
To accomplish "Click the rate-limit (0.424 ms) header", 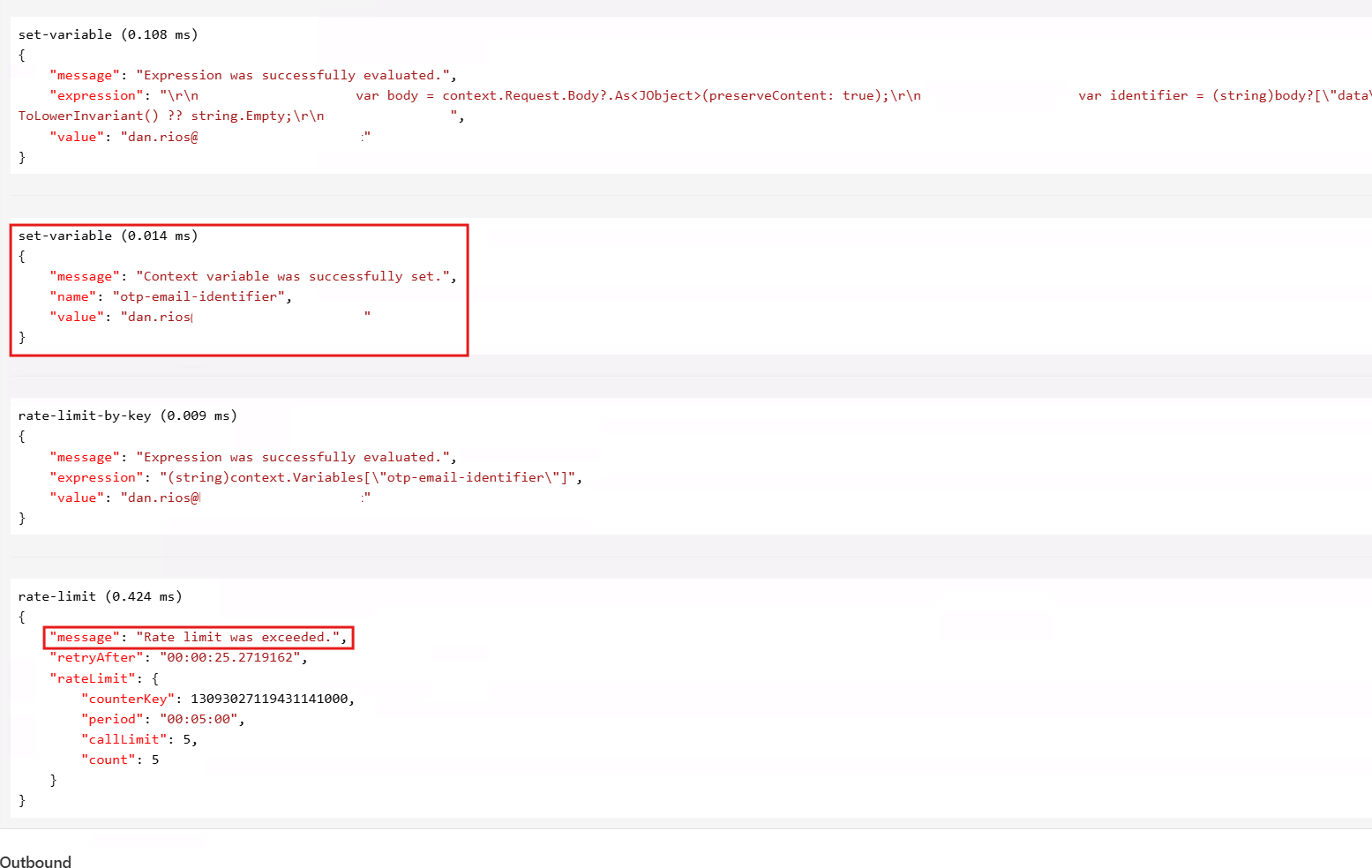I will [x=100, y=596].
